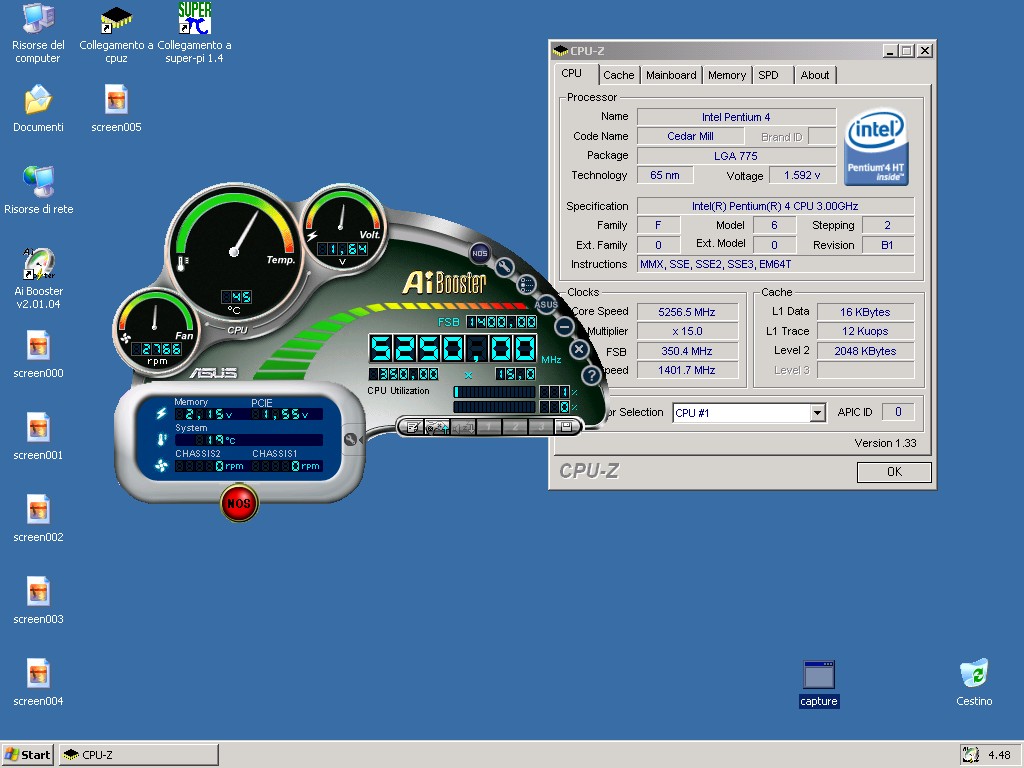The image size is (1024, 768).
Task: Click the Intel Pentium 4 HT logo
Action: (x=876, y=148)
